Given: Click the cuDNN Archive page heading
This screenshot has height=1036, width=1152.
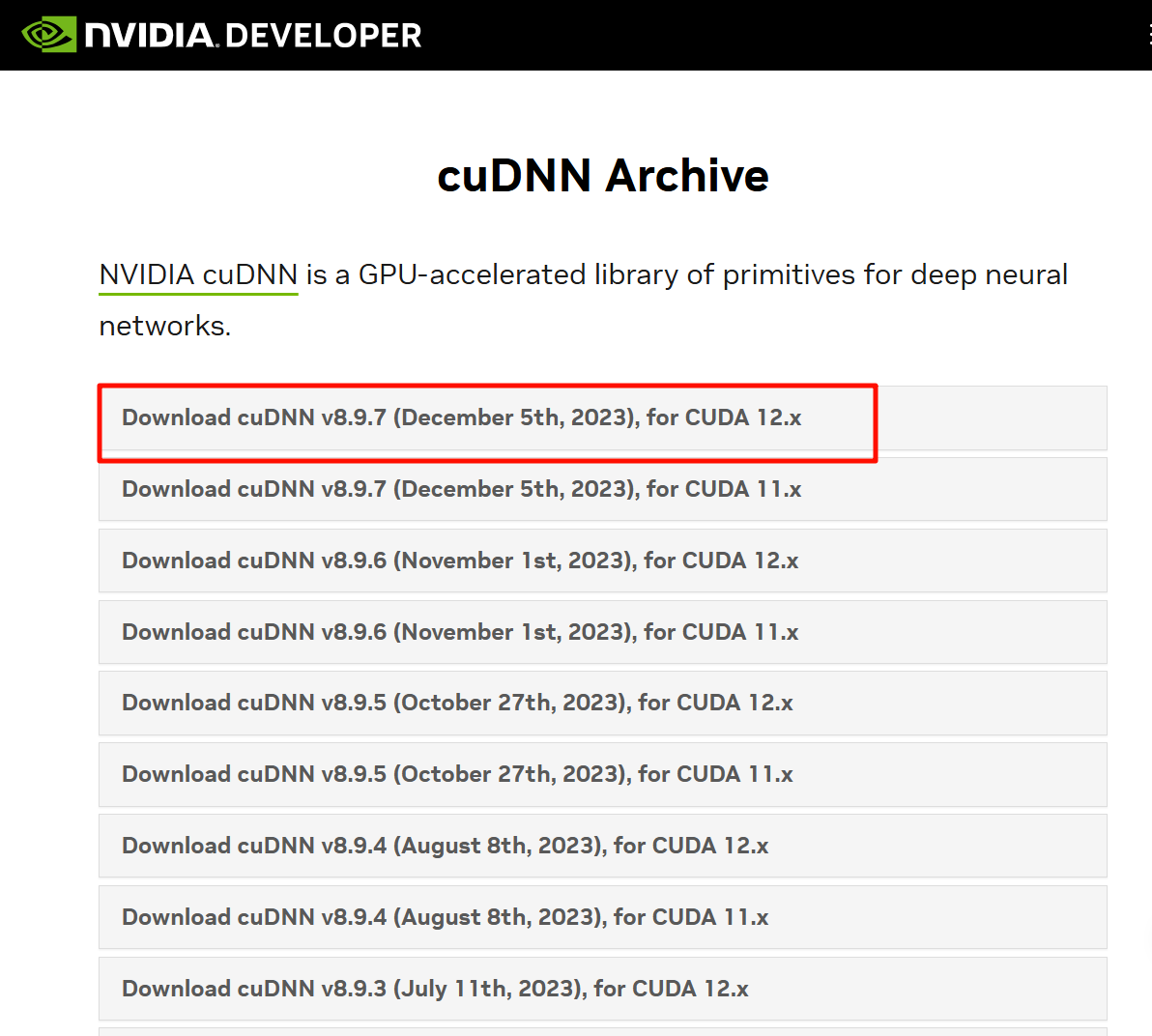Looking at the screenshot, I should (602, 176).
